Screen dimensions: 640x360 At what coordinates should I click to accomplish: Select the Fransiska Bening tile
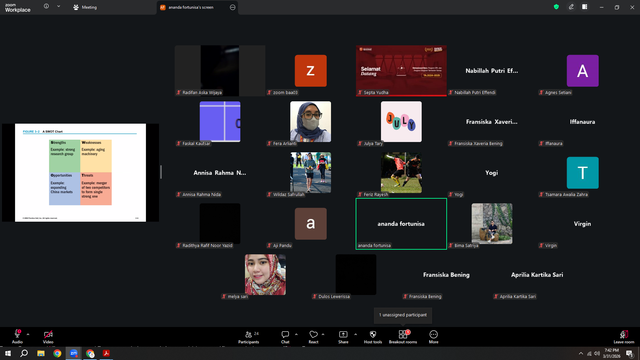coord(447,275)
